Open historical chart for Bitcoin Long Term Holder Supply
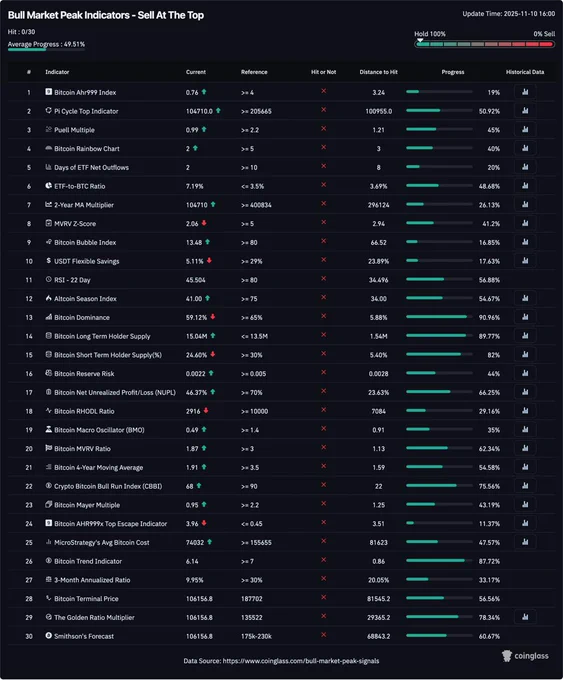This screenshot has height=680, width=563. click(x=525, y=336)
